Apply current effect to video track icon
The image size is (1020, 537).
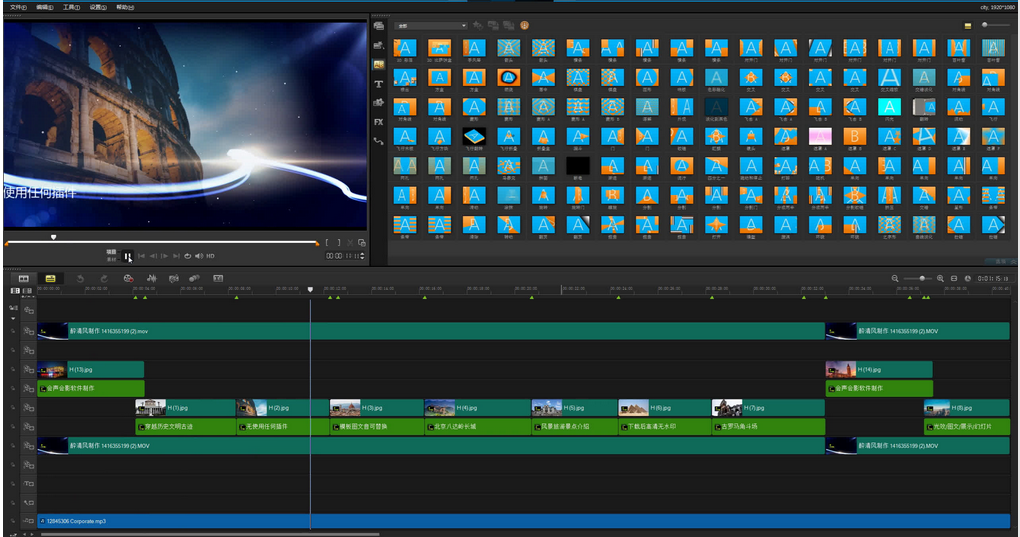pos(493,25)
